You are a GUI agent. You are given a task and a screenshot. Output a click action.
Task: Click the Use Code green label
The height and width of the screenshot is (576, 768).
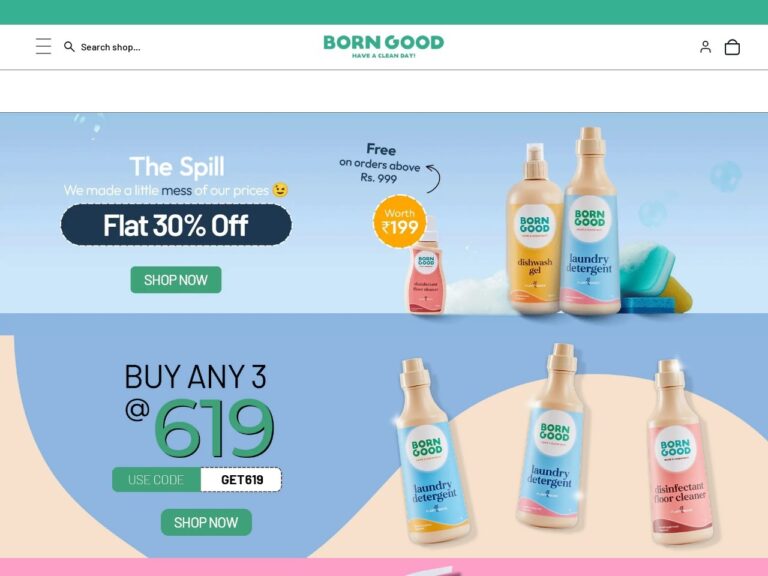156,480
